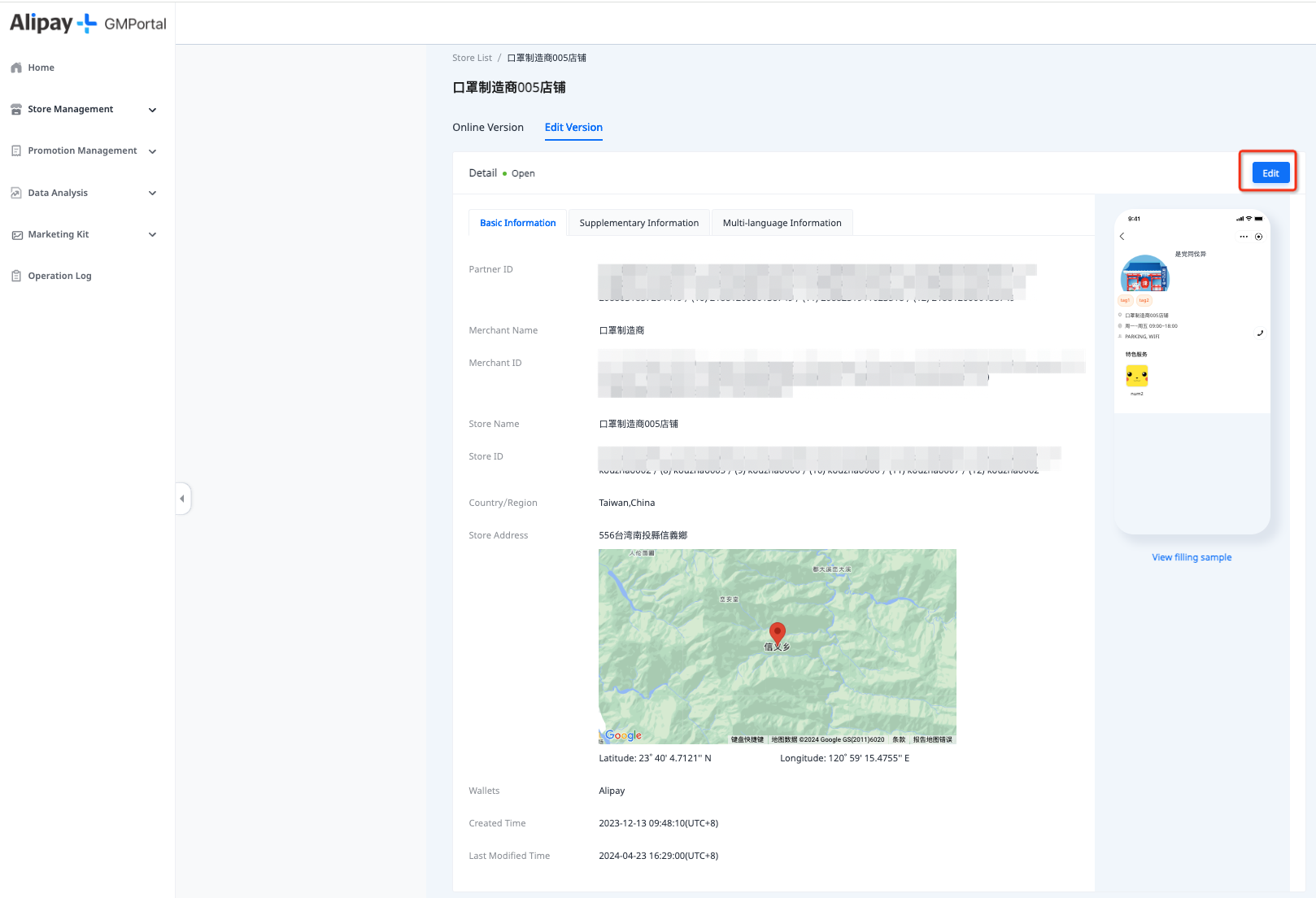
Task: Click the store image in the phone preview
Action: coord(1144,274)
